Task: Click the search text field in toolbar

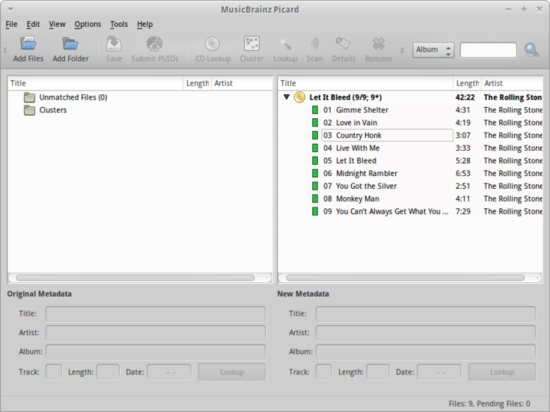Action: (488, 50)
